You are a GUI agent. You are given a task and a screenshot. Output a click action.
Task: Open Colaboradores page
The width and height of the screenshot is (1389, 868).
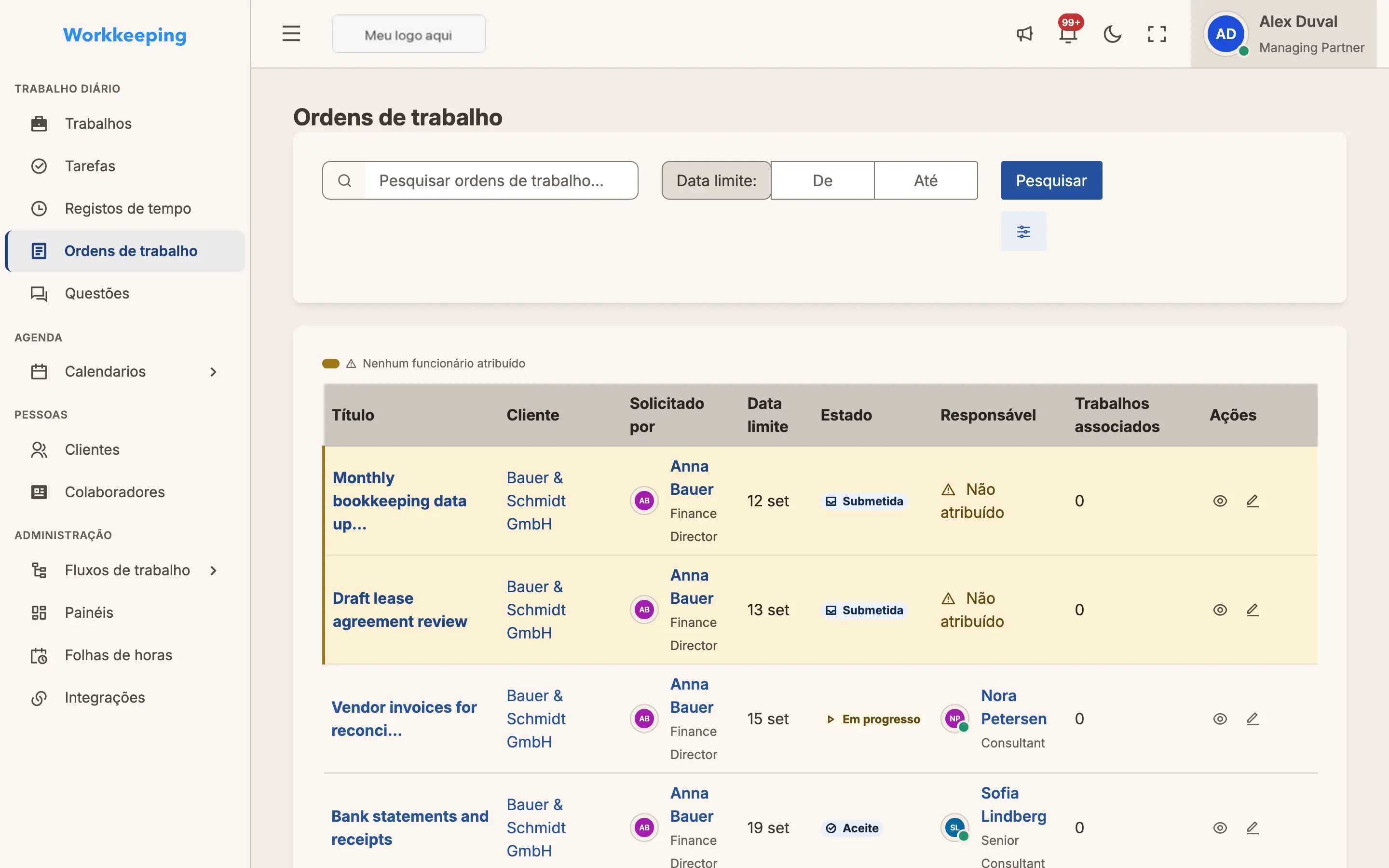(125, 492)
